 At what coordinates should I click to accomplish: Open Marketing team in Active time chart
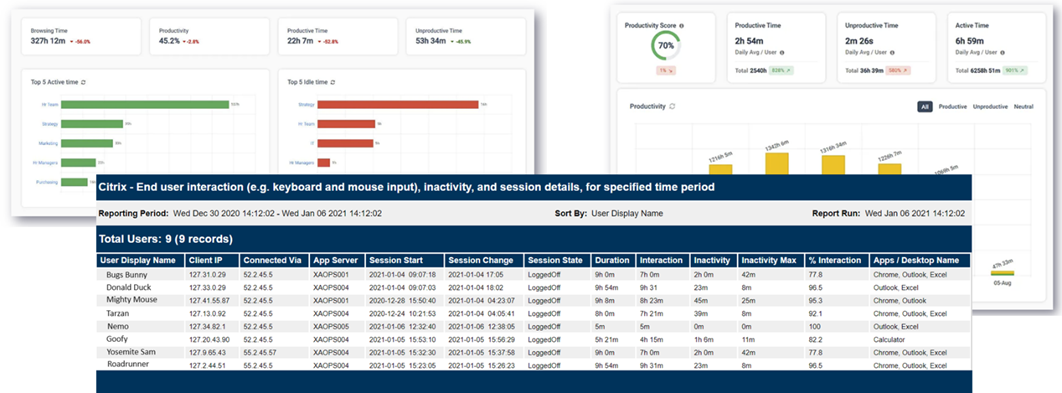pyautogui.click(x=49, y=143)
